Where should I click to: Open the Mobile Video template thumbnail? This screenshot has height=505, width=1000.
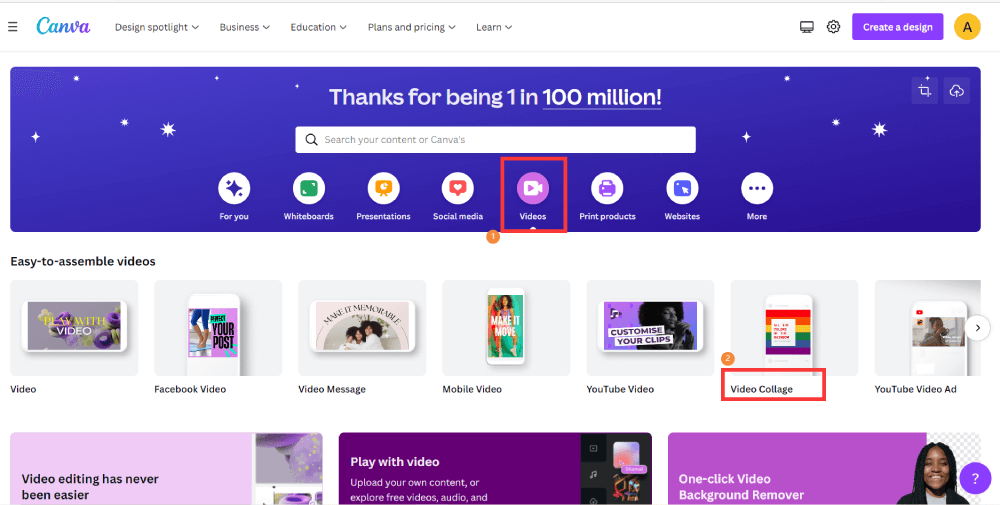(506, 328)
